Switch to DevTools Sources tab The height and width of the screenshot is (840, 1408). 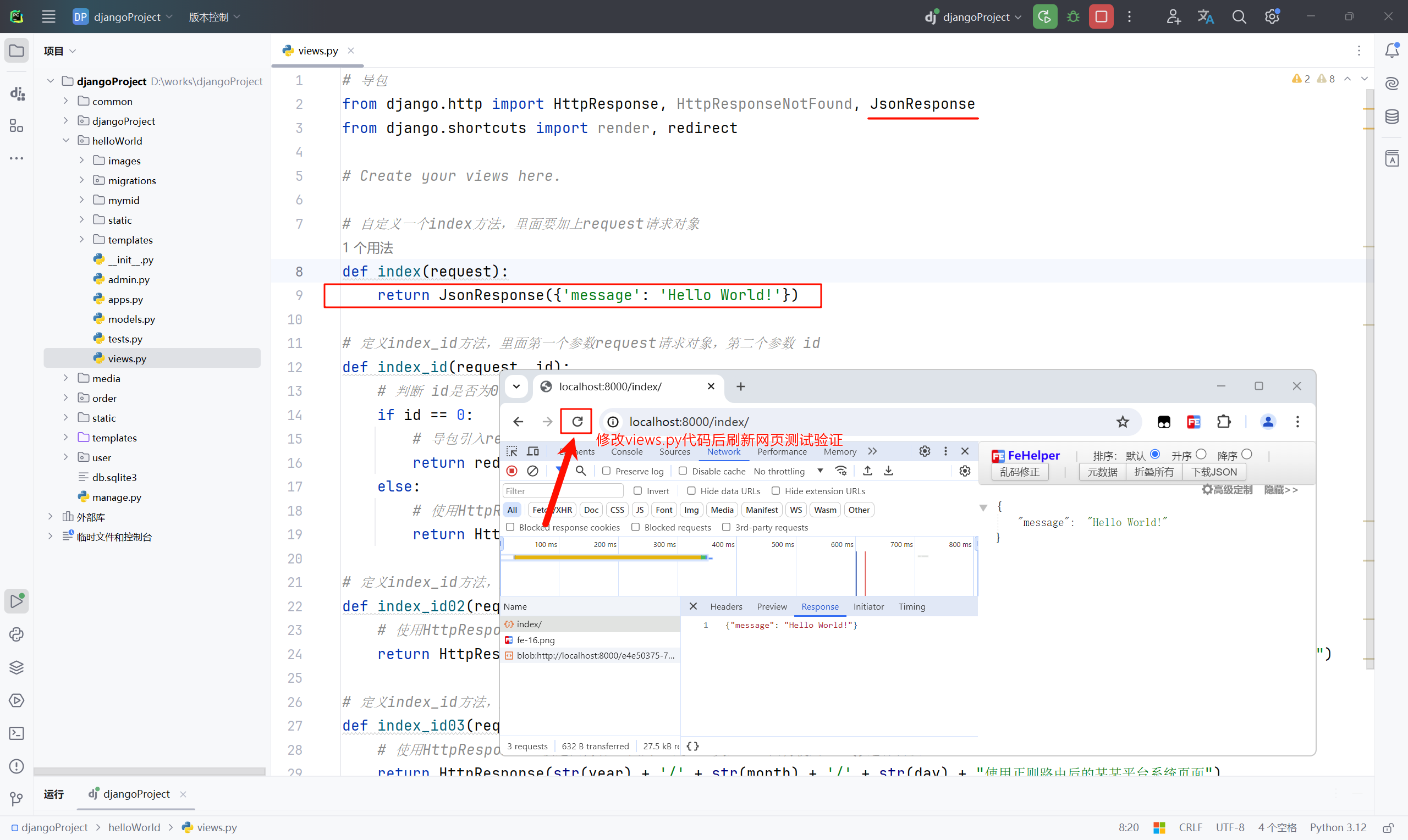point(674,452)
